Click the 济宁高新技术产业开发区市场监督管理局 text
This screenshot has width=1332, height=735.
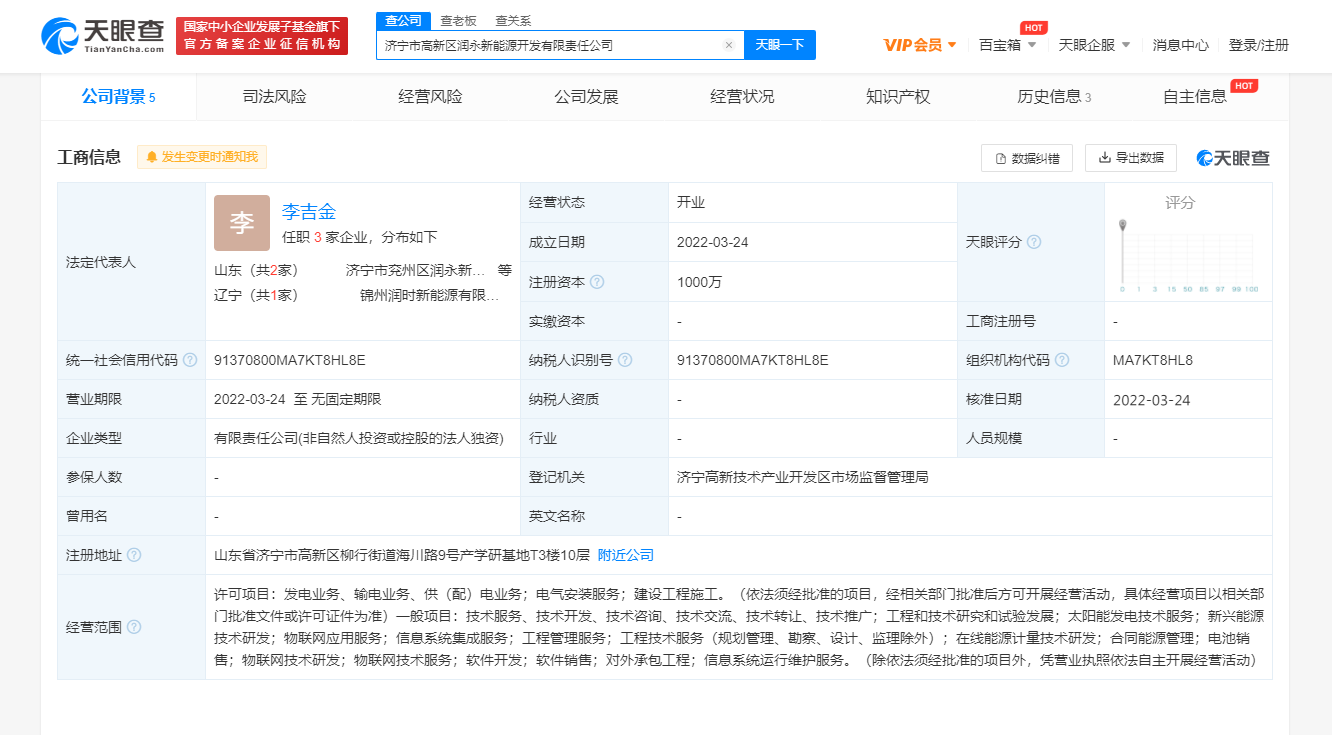803,477
